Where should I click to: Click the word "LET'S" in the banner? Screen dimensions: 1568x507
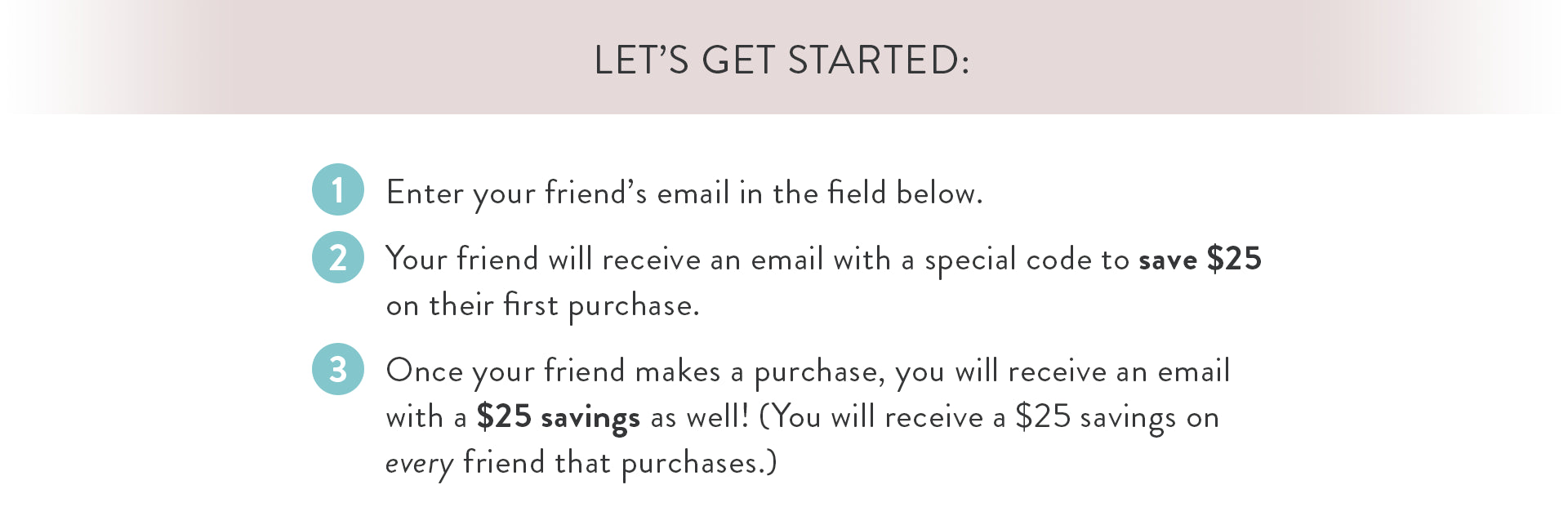pos(642,60)
